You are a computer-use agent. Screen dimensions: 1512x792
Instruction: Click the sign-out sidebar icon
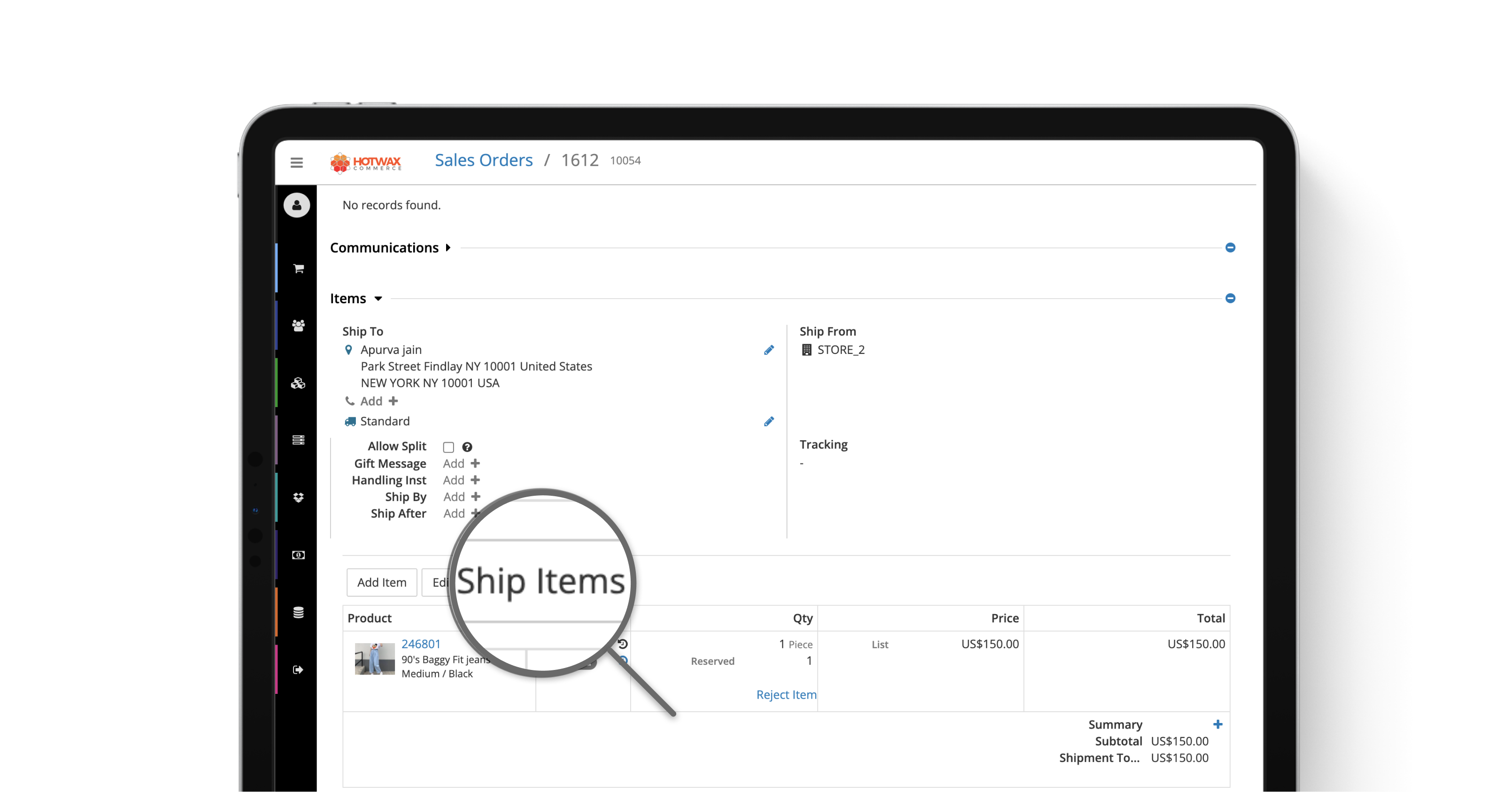298,670
